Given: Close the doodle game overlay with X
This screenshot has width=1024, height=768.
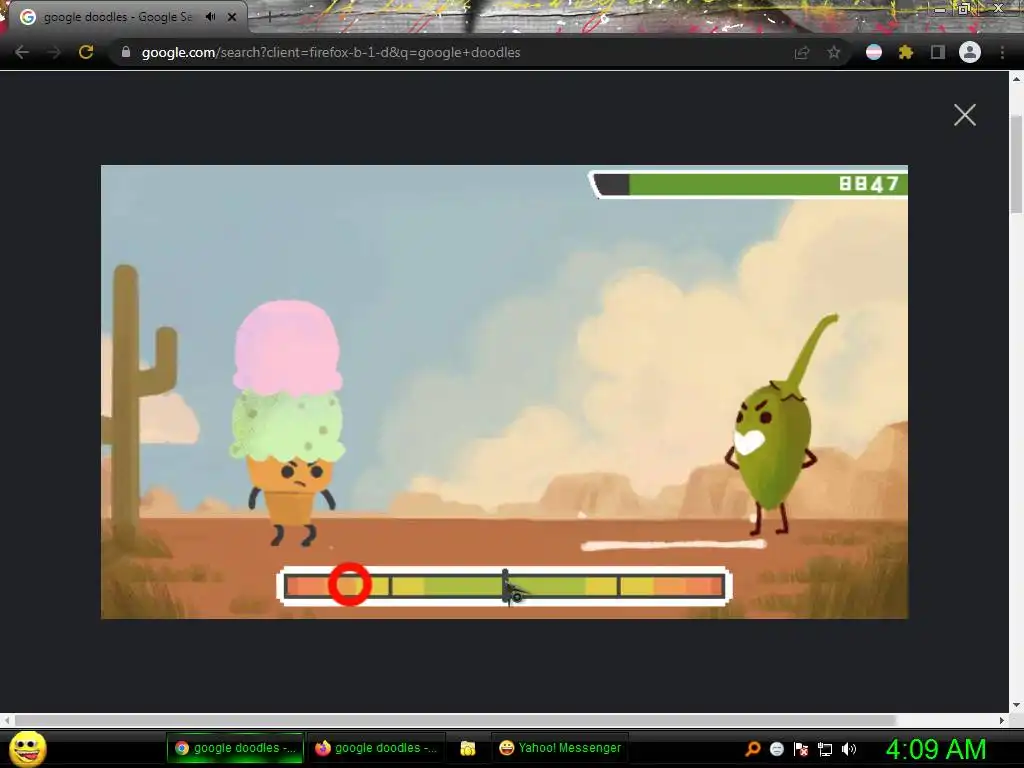Looking at the screenshot, I should coord(964,115).
